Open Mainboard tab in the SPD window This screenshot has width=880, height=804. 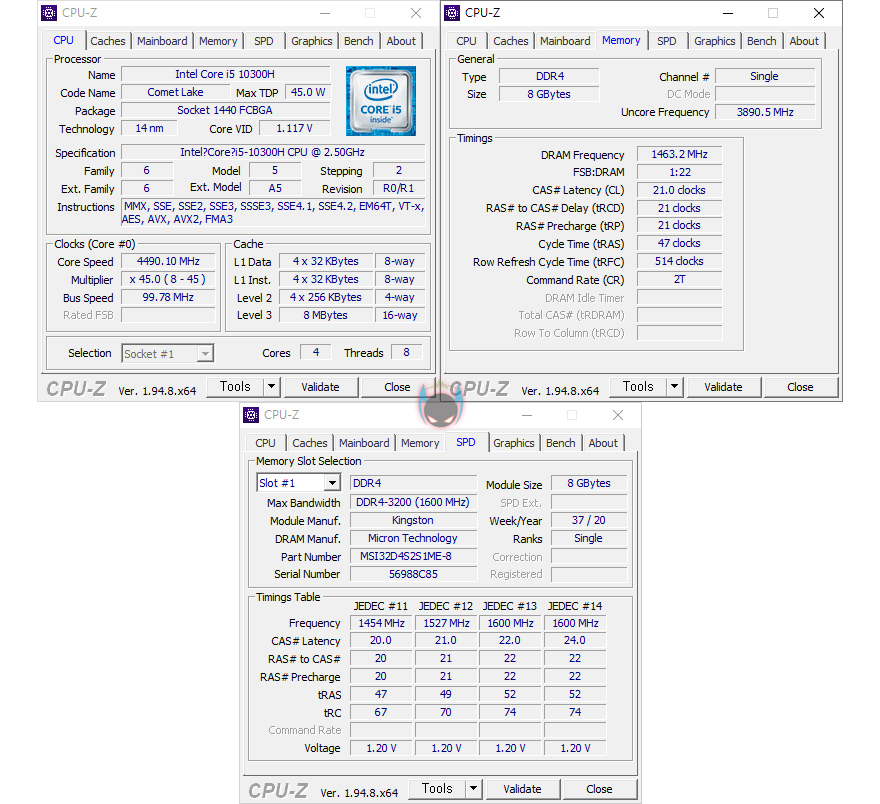click(x=364, y=443)
